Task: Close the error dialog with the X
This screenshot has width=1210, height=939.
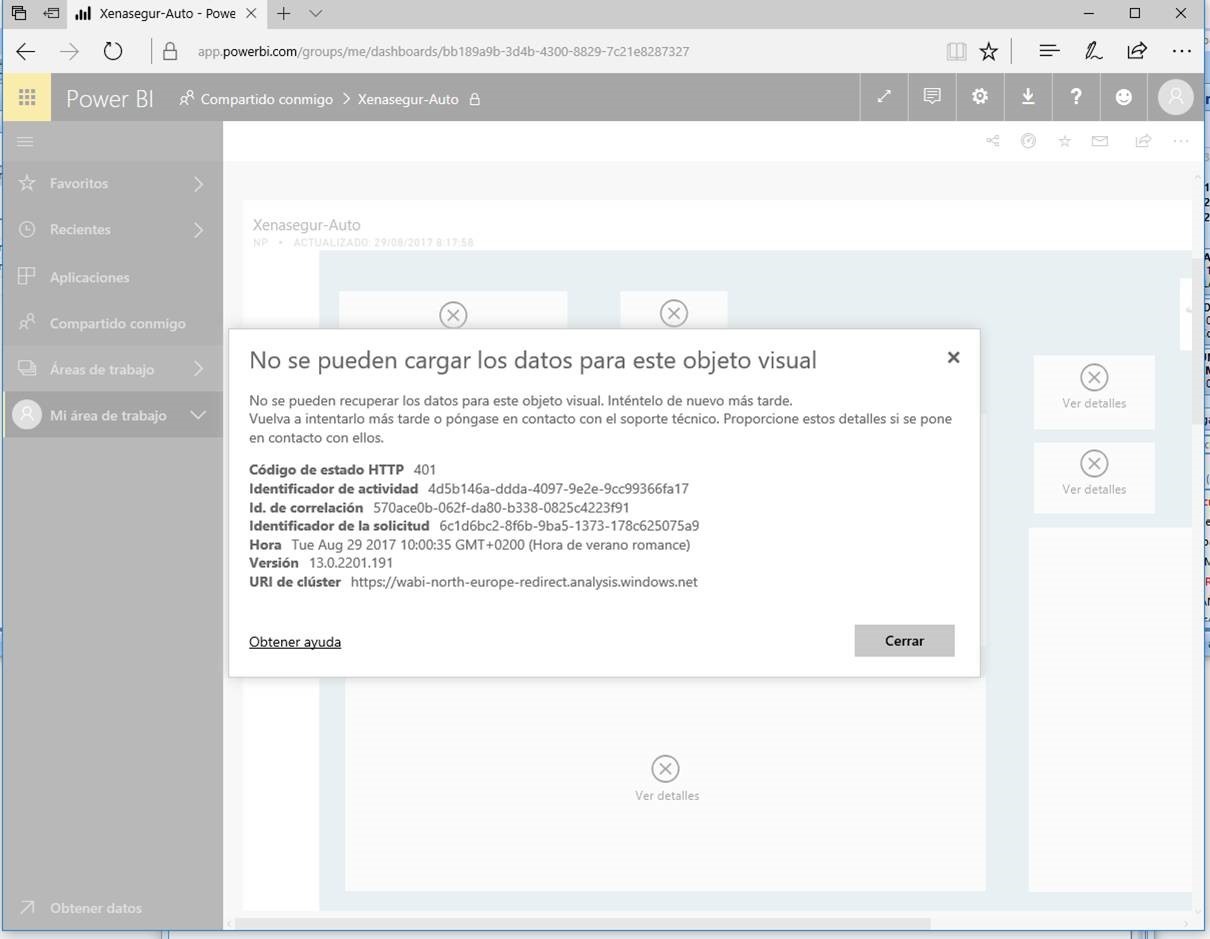Action: pyautogui.click(x=954, y=357)
